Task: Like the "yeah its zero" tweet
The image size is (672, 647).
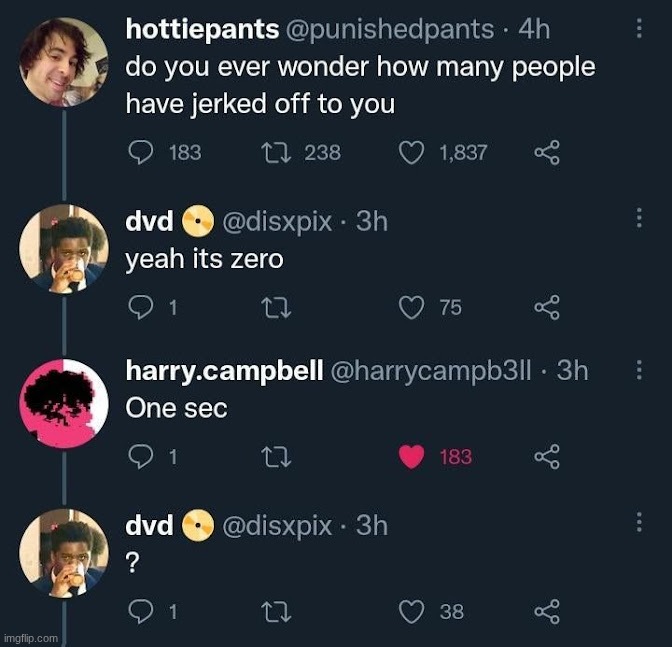Action: click(411, 307)
